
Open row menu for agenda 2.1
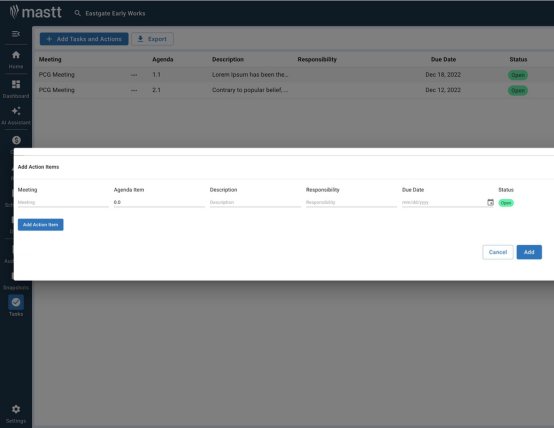(x=134, y=90)
